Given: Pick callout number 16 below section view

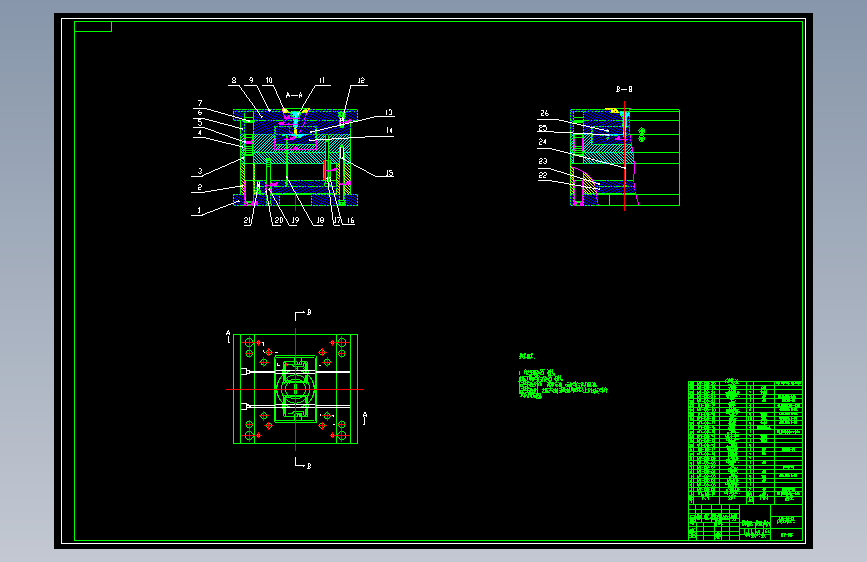Looking at the screenshot, I should pos(351,220).
